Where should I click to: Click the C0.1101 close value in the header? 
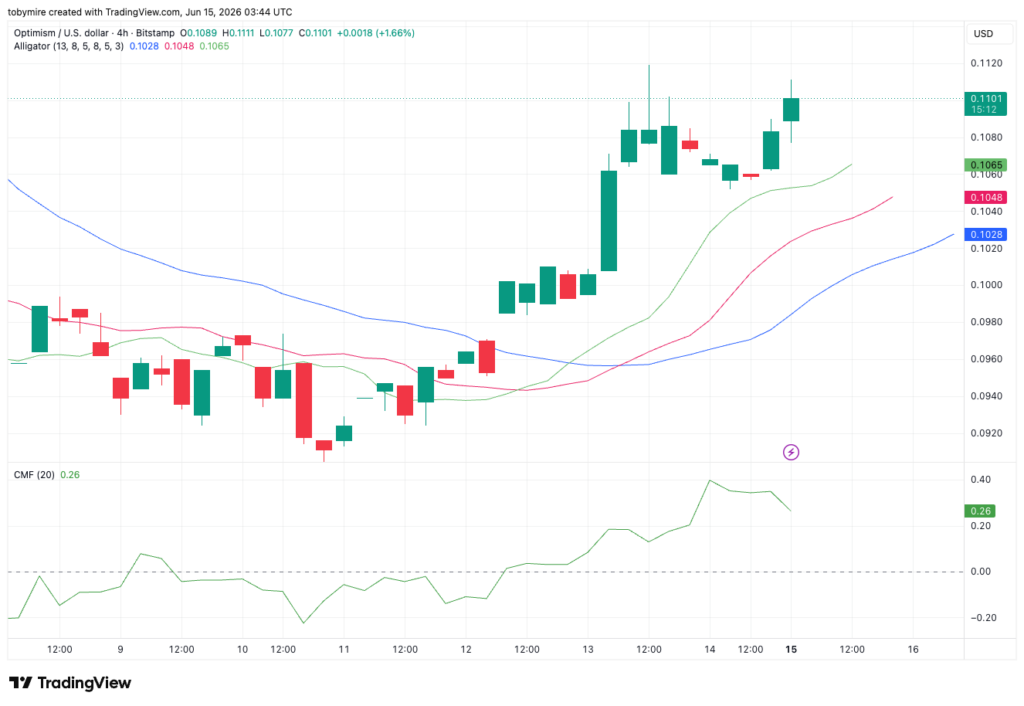coord(315,33)
